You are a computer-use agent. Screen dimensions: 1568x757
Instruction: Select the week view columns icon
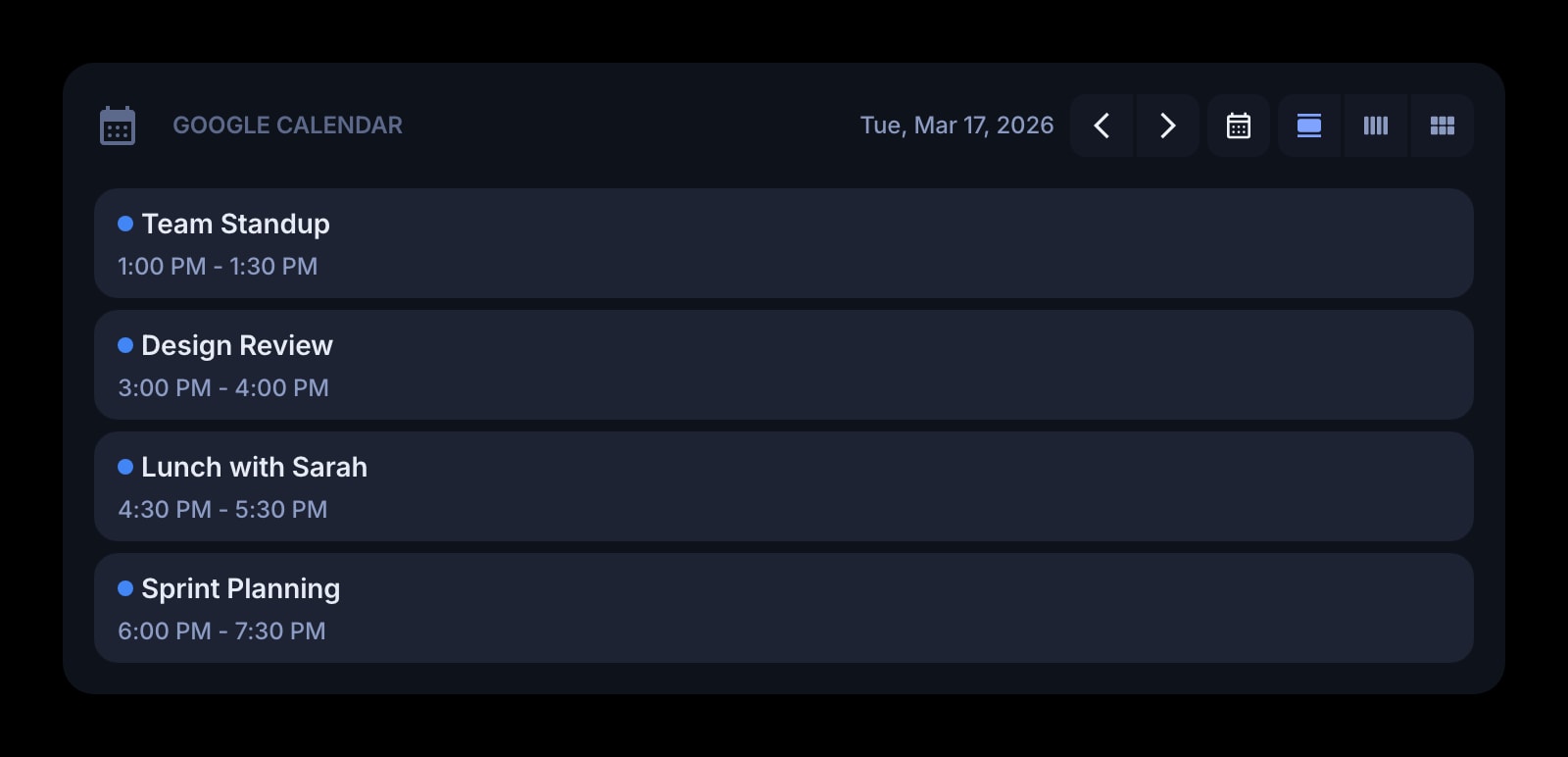click(x=1376, y=126)
